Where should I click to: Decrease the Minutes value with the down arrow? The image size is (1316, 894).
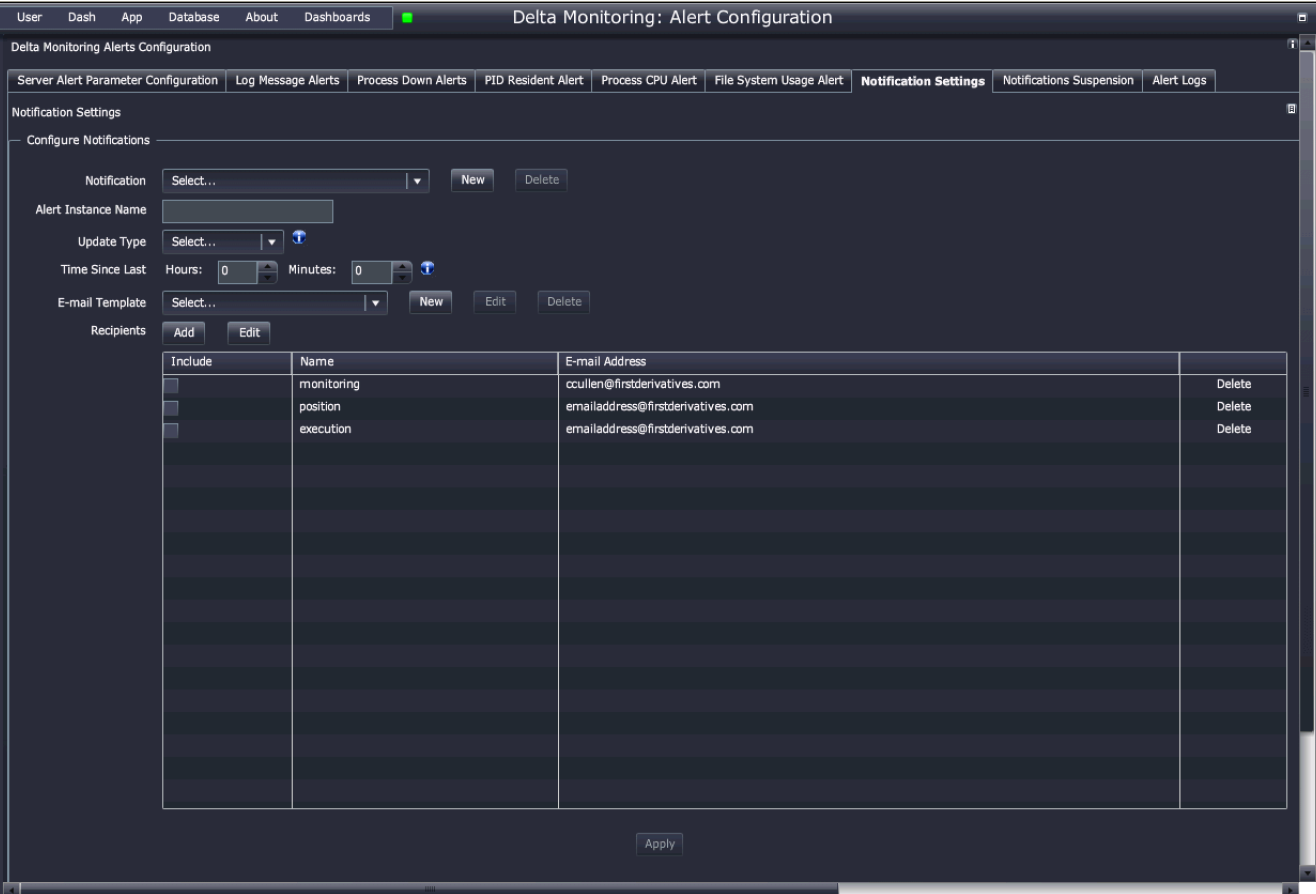tap(401, 276)
